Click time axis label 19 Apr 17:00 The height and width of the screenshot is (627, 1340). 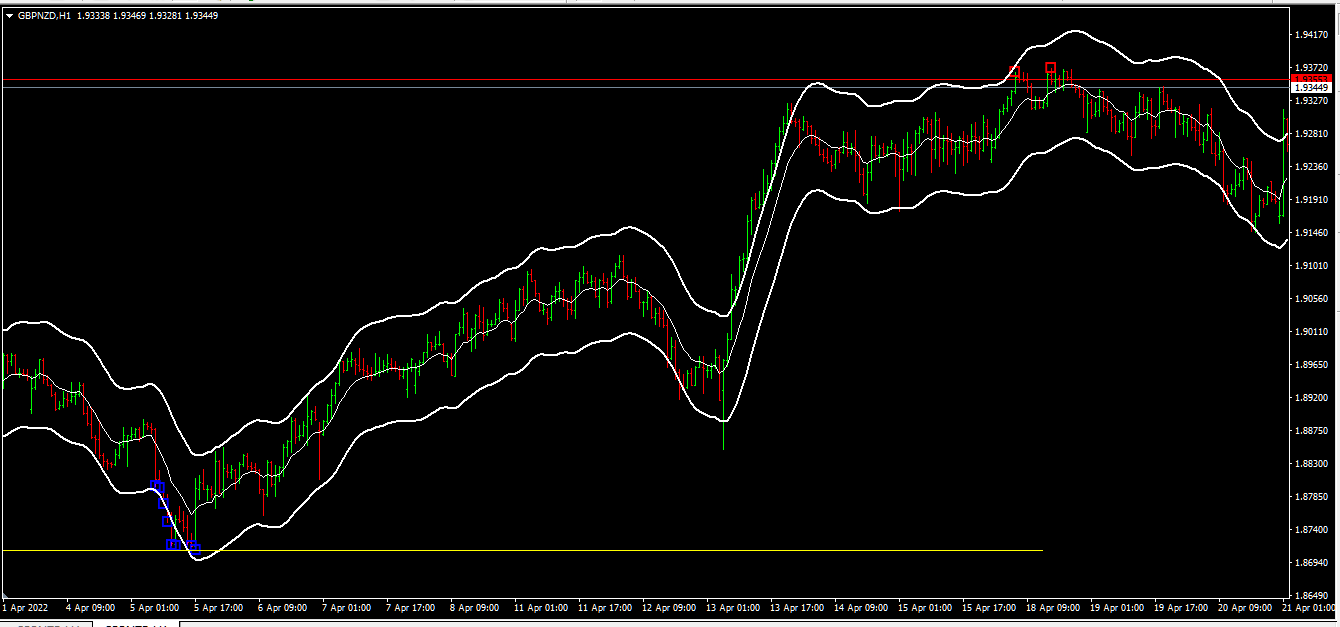click(1182, 607)
